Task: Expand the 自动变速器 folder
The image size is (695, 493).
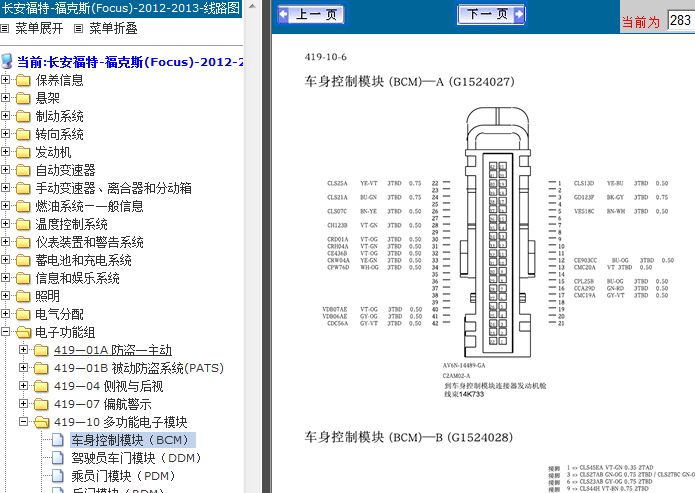Action: point(5,169)
